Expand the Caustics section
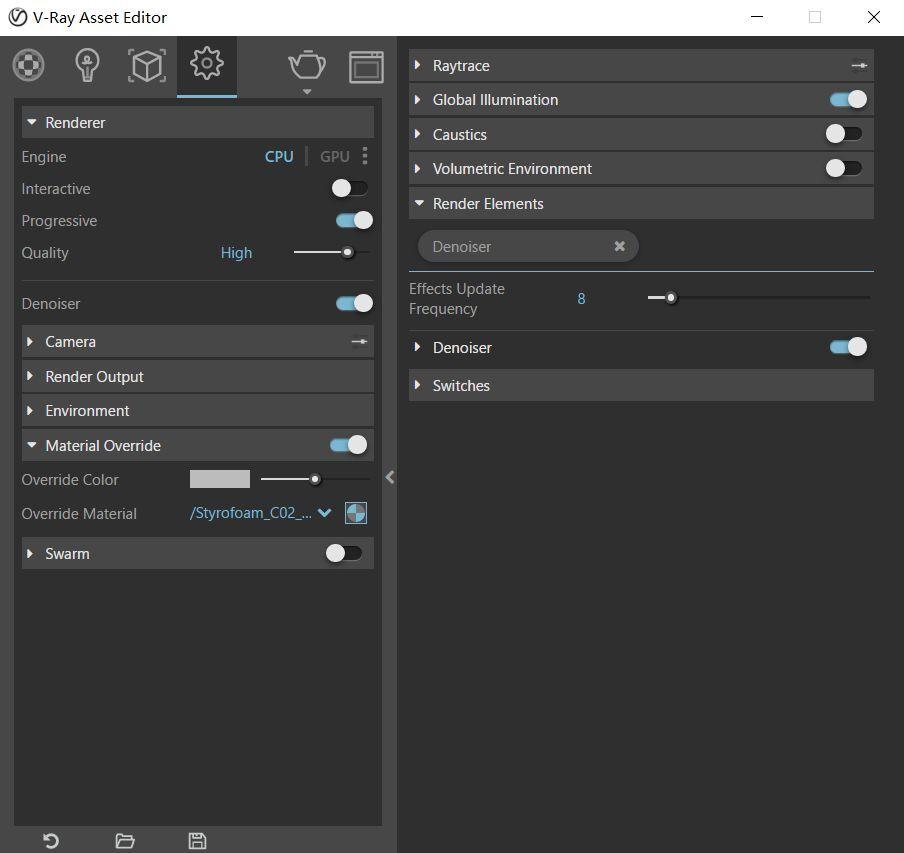Screen dimensions: 904x853 pyautogui.click(x=641, y=134)
